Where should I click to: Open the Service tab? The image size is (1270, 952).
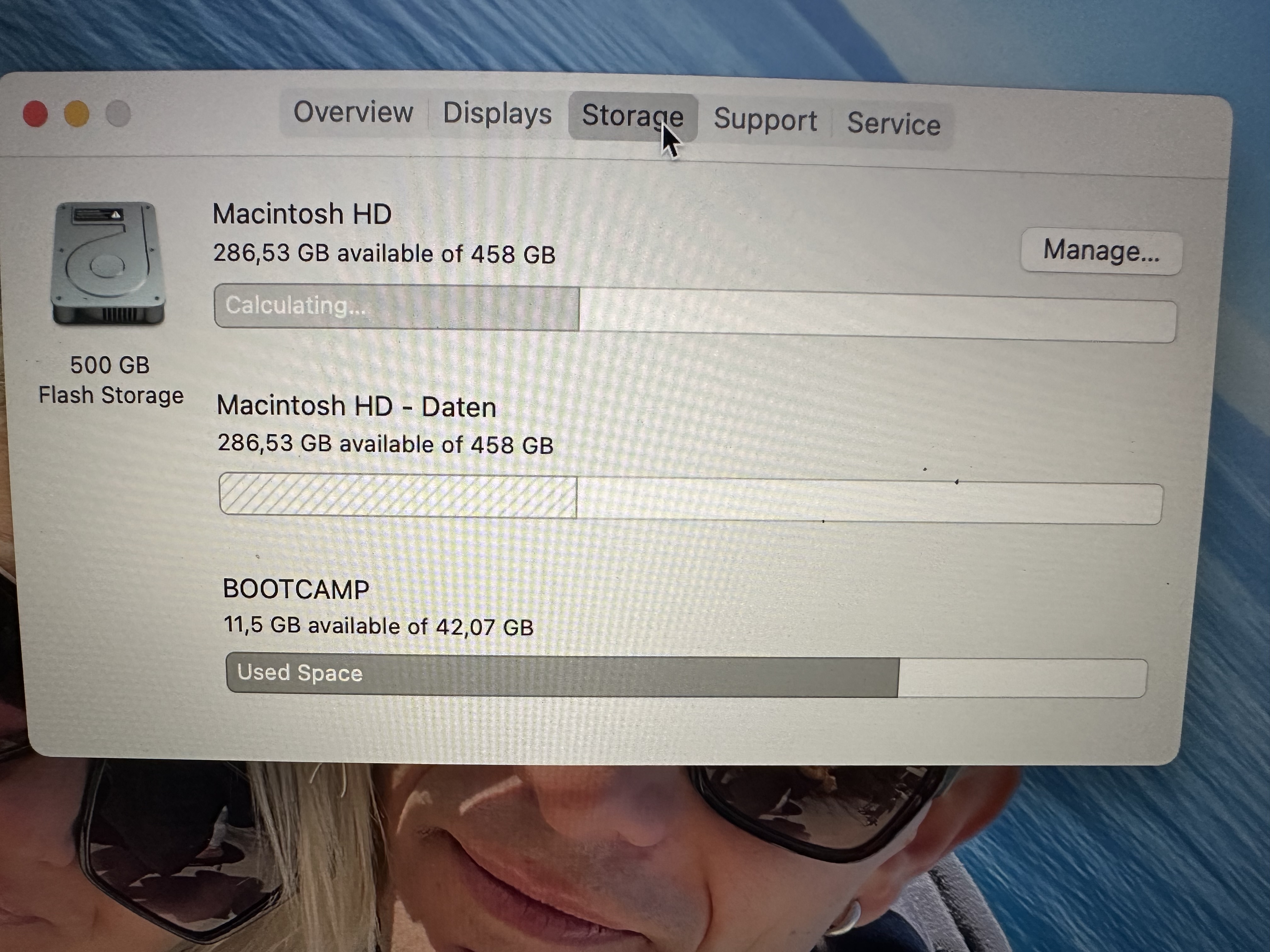(x=893, y=124)
